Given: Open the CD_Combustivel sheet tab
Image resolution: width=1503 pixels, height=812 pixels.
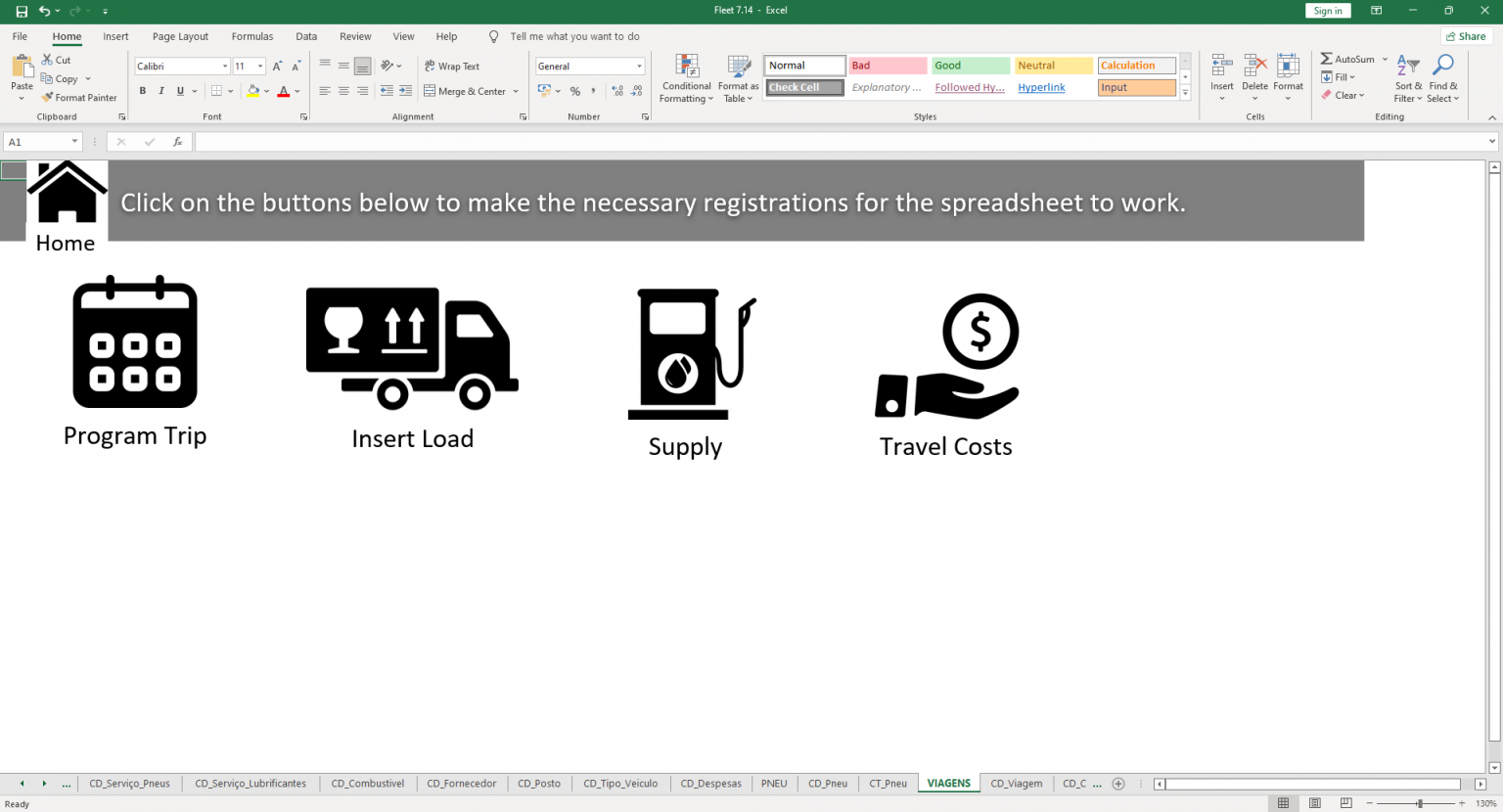Looking at the screenshot, I should 367,783.
